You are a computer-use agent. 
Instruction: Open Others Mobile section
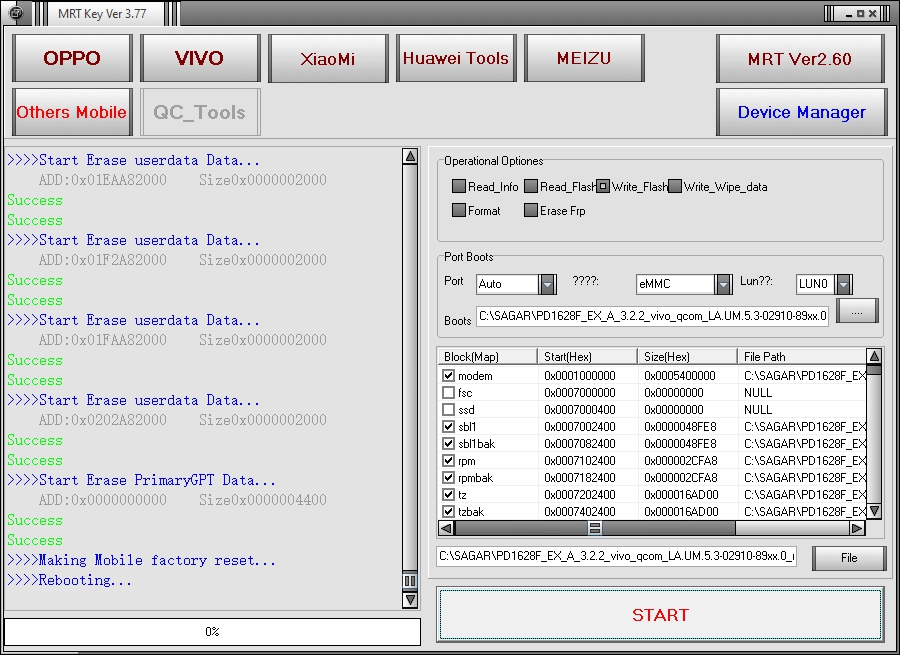[72, 112]
